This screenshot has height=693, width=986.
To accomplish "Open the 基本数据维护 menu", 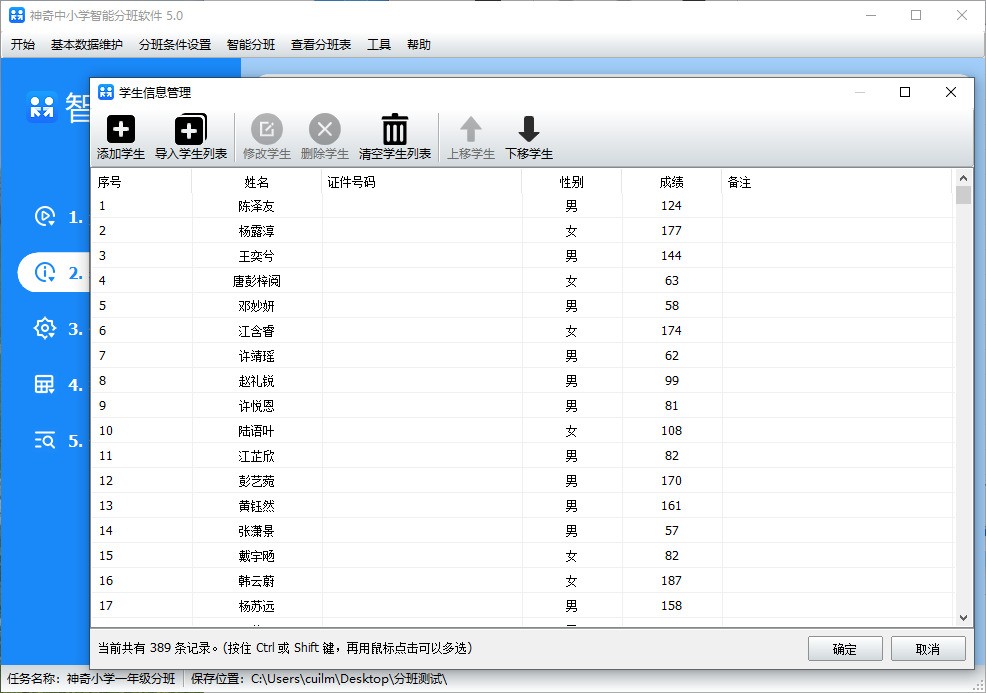I will [x=86, y=45].
